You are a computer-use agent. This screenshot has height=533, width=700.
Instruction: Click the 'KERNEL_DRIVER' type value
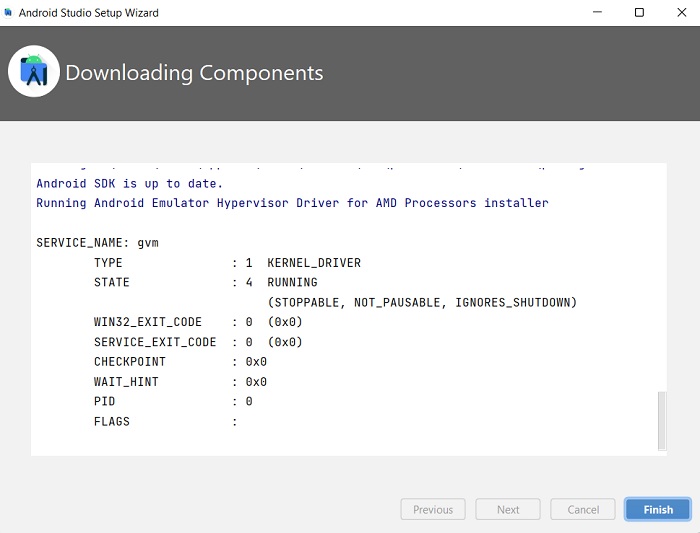(314, 263)
